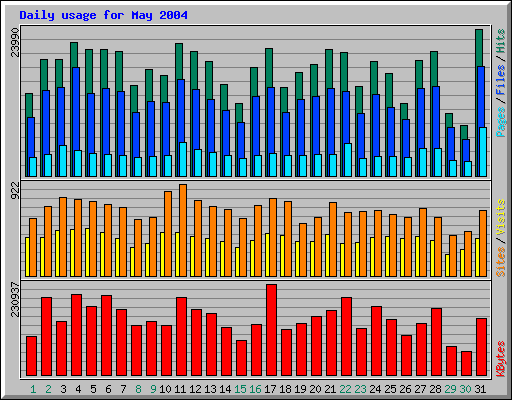Select day 28 on the x-axis
Viewport: 512px width, 400px height.
coord(435,389)
